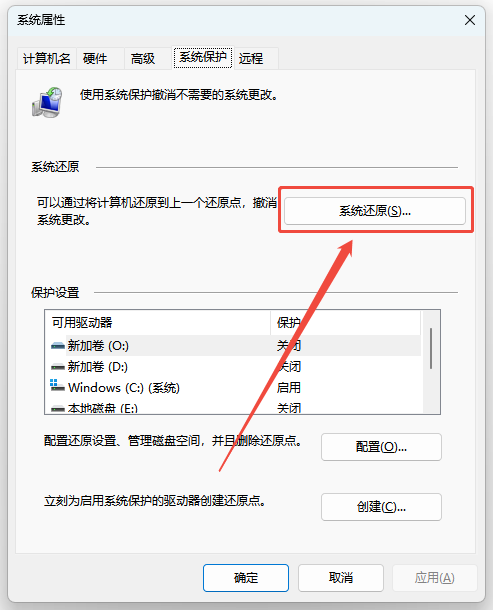Select the 新加卷 (D:) drive row

[x=233, y=366]
